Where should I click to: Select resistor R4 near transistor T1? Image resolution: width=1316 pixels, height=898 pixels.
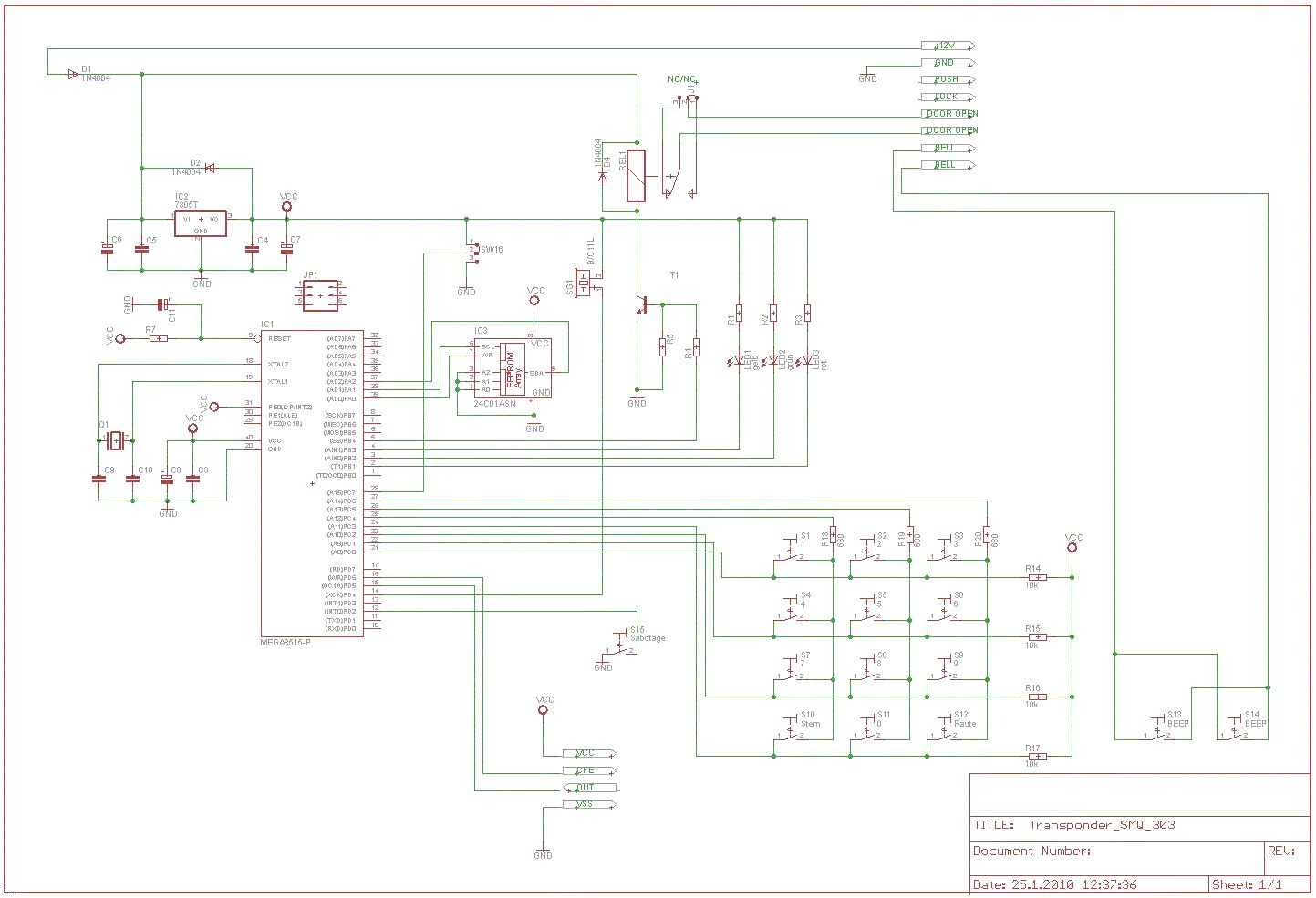pyautogui.click(x=697, y=346)
